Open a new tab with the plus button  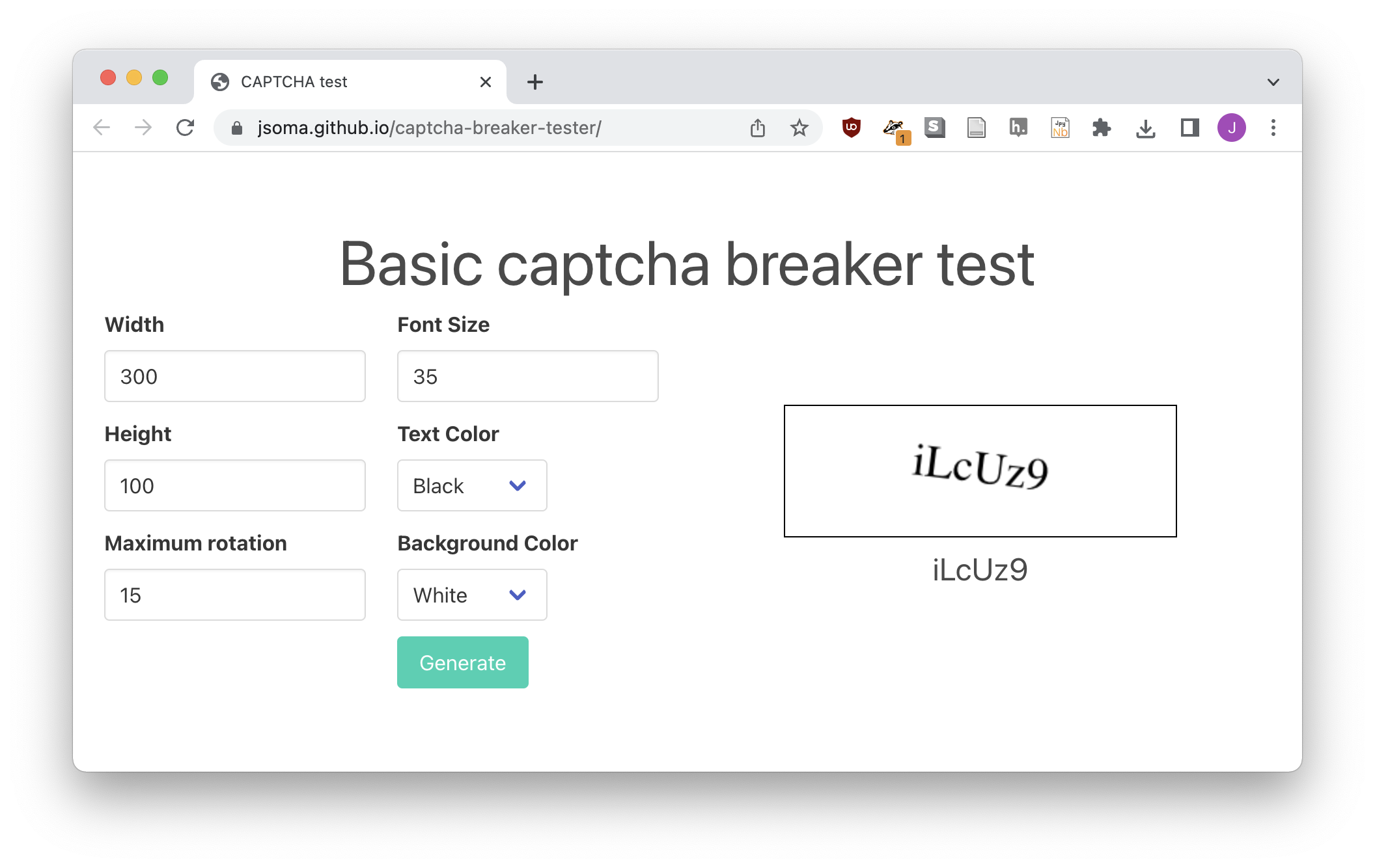[534, 81]
